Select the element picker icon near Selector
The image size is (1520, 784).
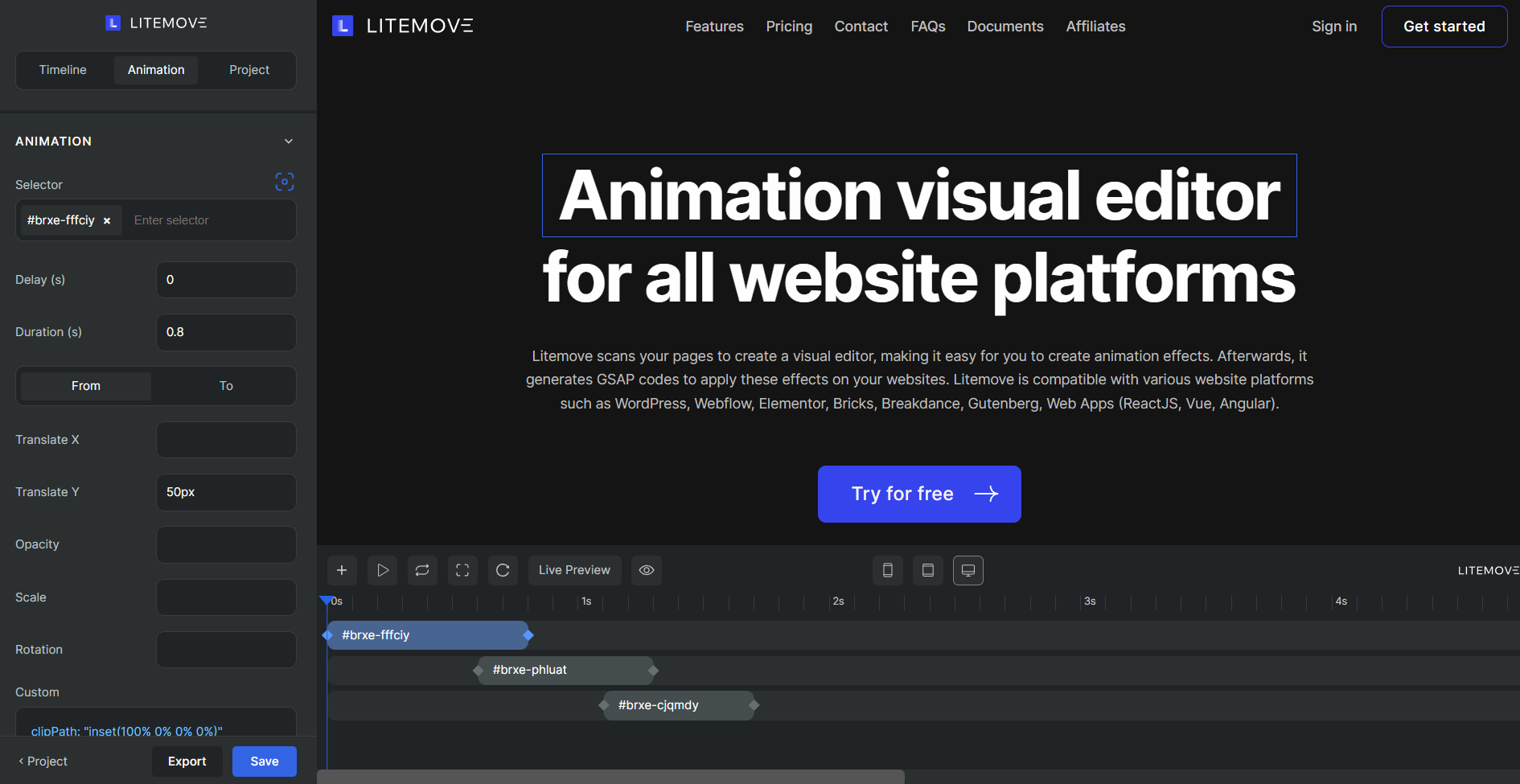click(285, 182)
